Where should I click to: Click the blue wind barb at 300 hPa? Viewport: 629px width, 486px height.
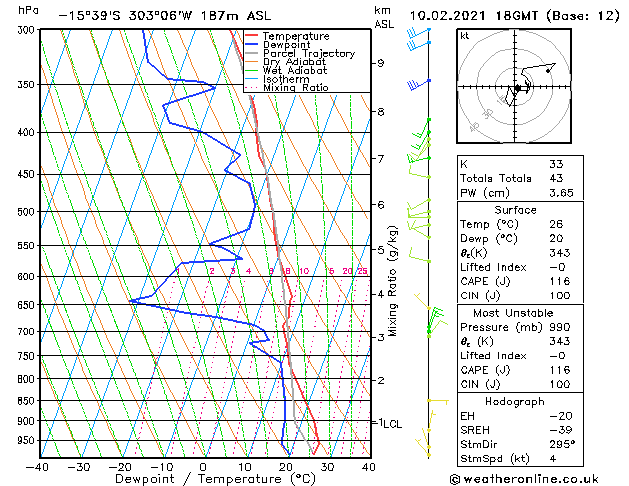click(419, 32)
